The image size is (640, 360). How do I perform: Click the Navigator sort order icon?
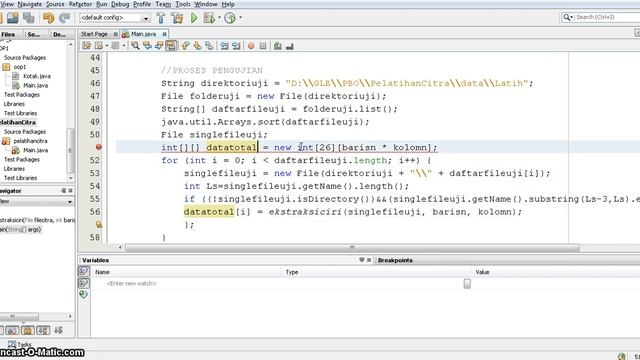(x=58, y=330)
